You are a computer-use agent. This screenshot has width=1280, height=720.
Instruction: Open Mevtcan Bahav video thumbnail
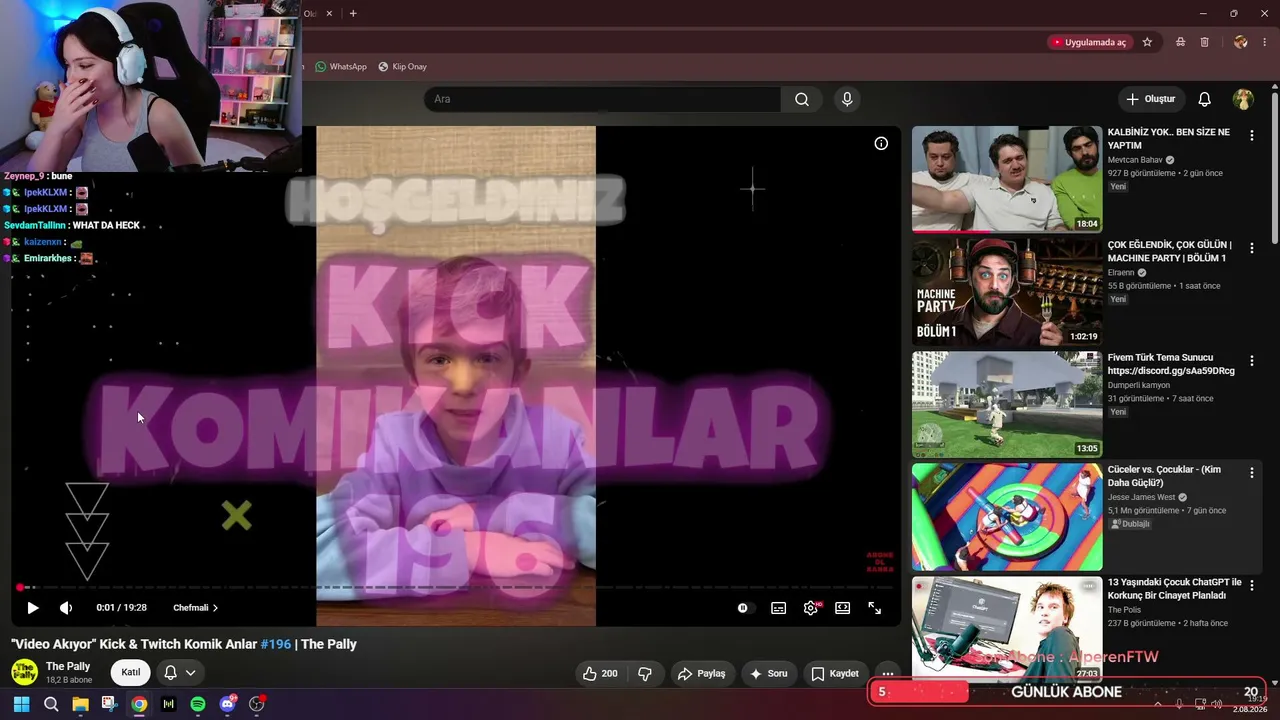(x=1007, y=179)
